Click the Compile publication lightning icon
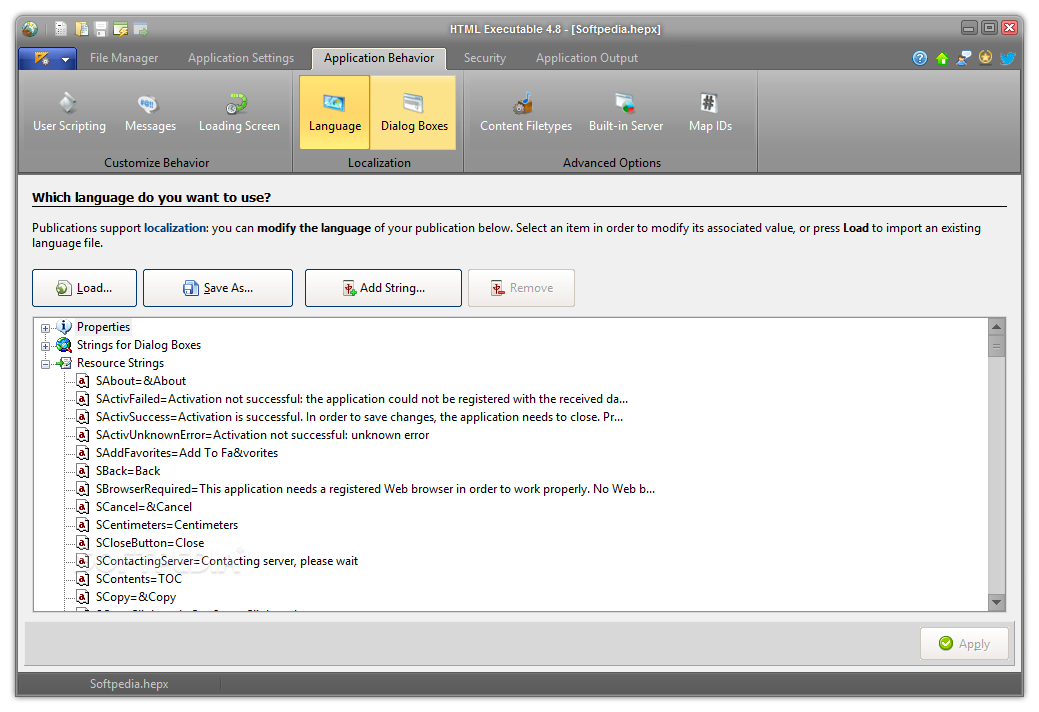The height and width of the screenshot is (712, 1039). tap(121, 28)
